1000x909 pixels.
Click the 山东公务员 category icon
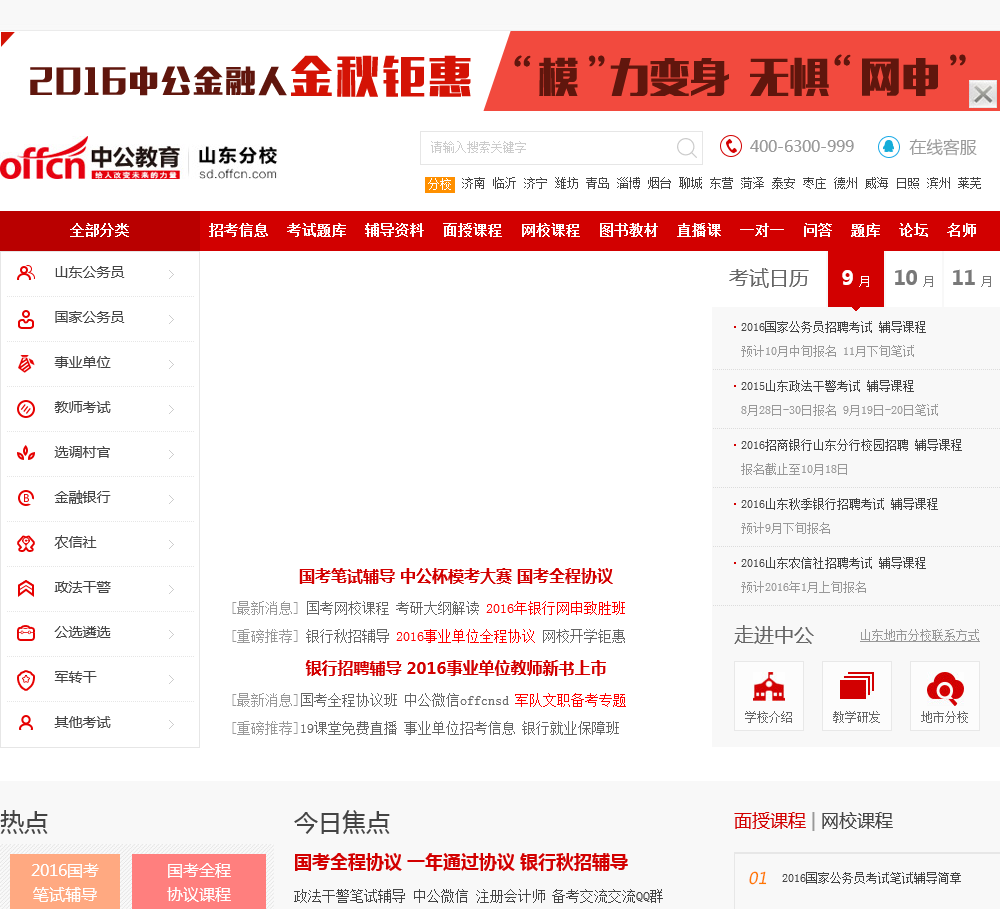(26, 273)
